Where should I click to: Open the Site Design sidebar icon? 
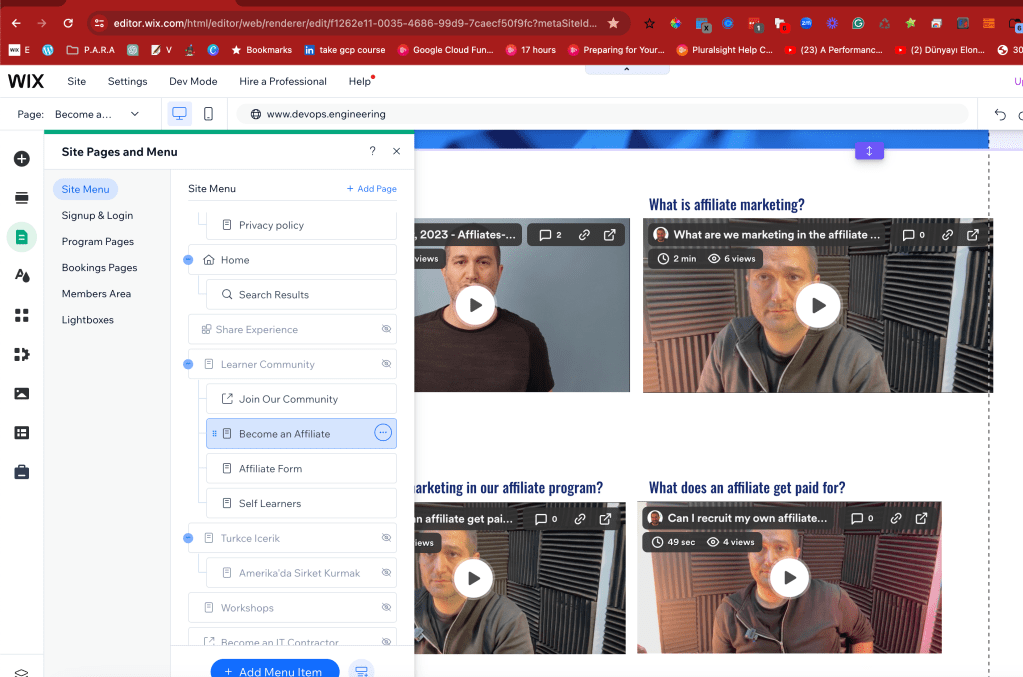point(22,276)
